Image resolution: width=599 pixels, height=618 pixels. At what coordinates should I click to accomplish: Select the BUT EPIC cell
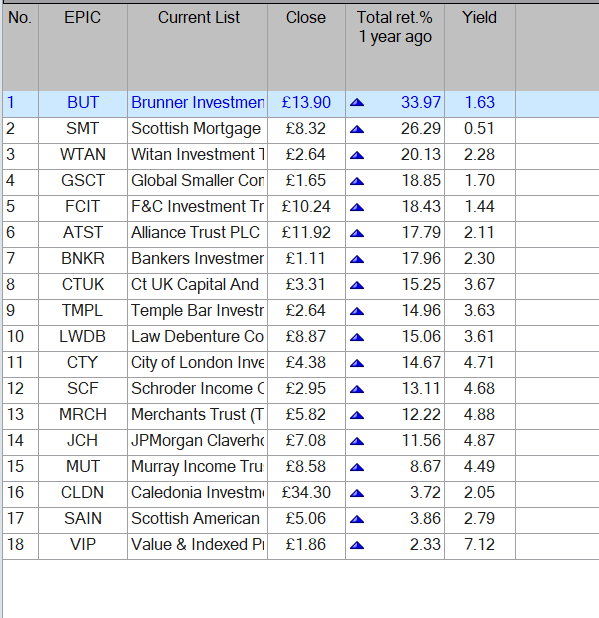[x=83, y=102]
